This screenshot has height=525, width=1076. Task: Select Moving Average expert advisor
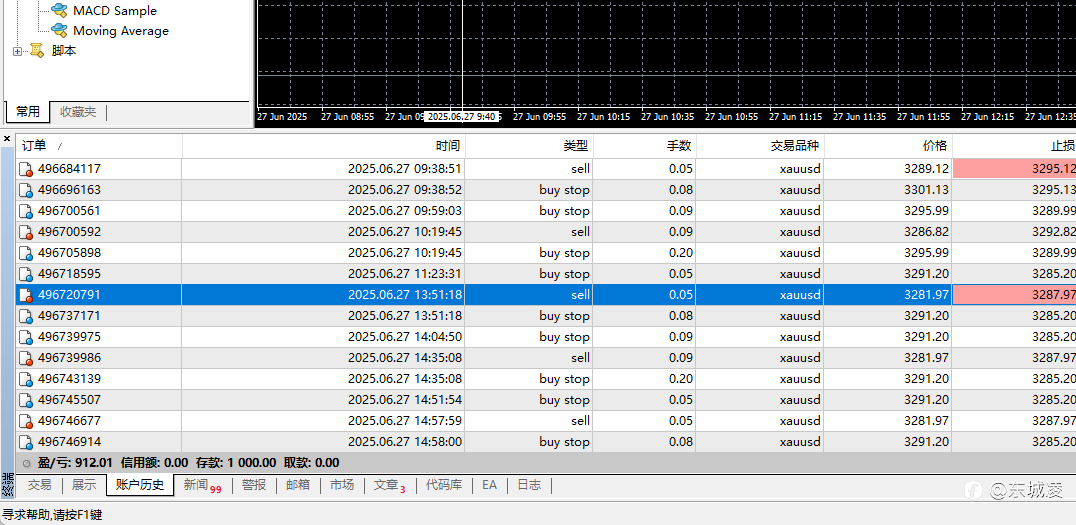pyautogui.click(x=121, y=30)
